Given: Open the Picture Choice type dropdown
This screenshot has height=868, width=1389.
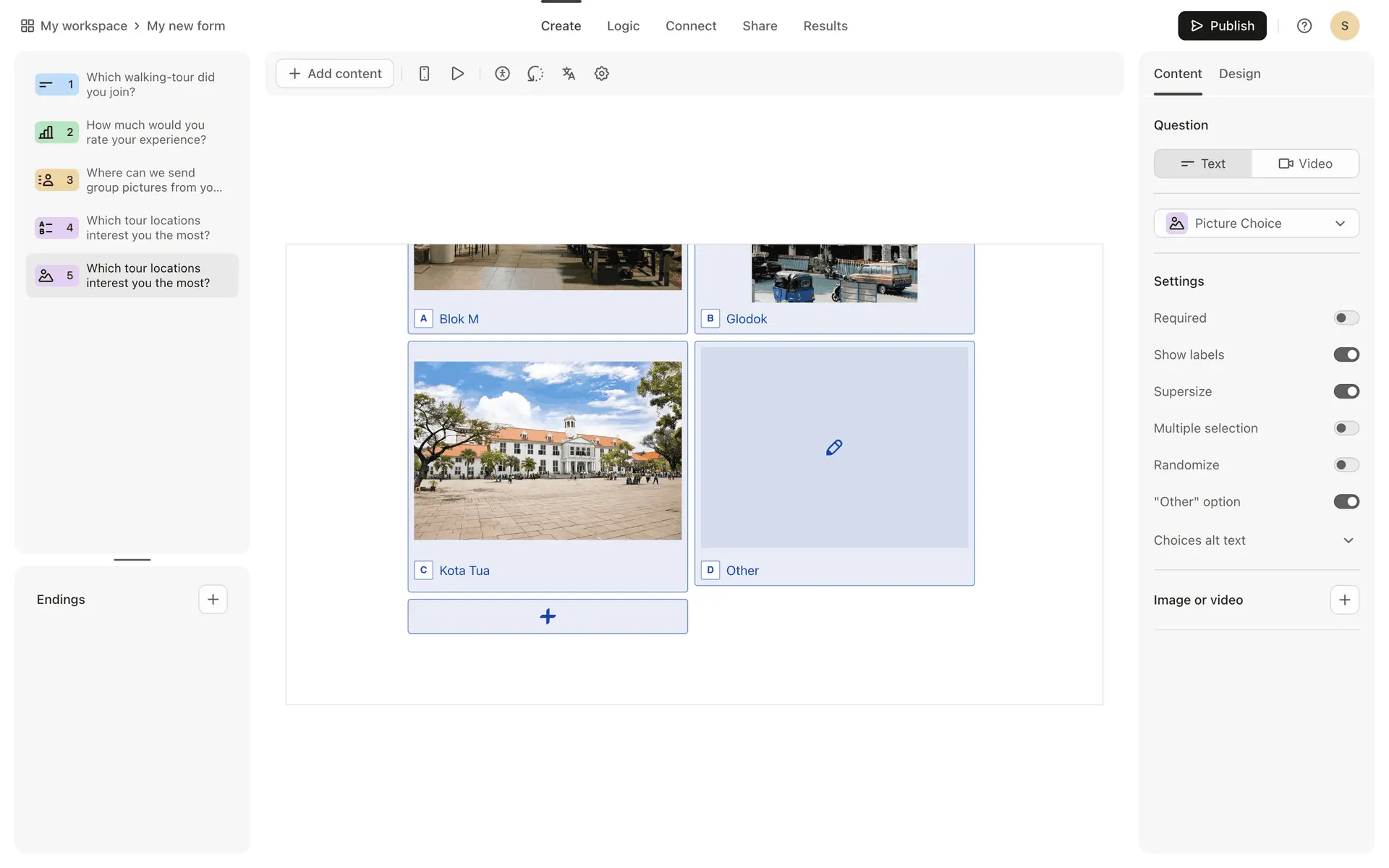Looking at the screenshot, I should pyautogui.click(x=1256, y=224).
